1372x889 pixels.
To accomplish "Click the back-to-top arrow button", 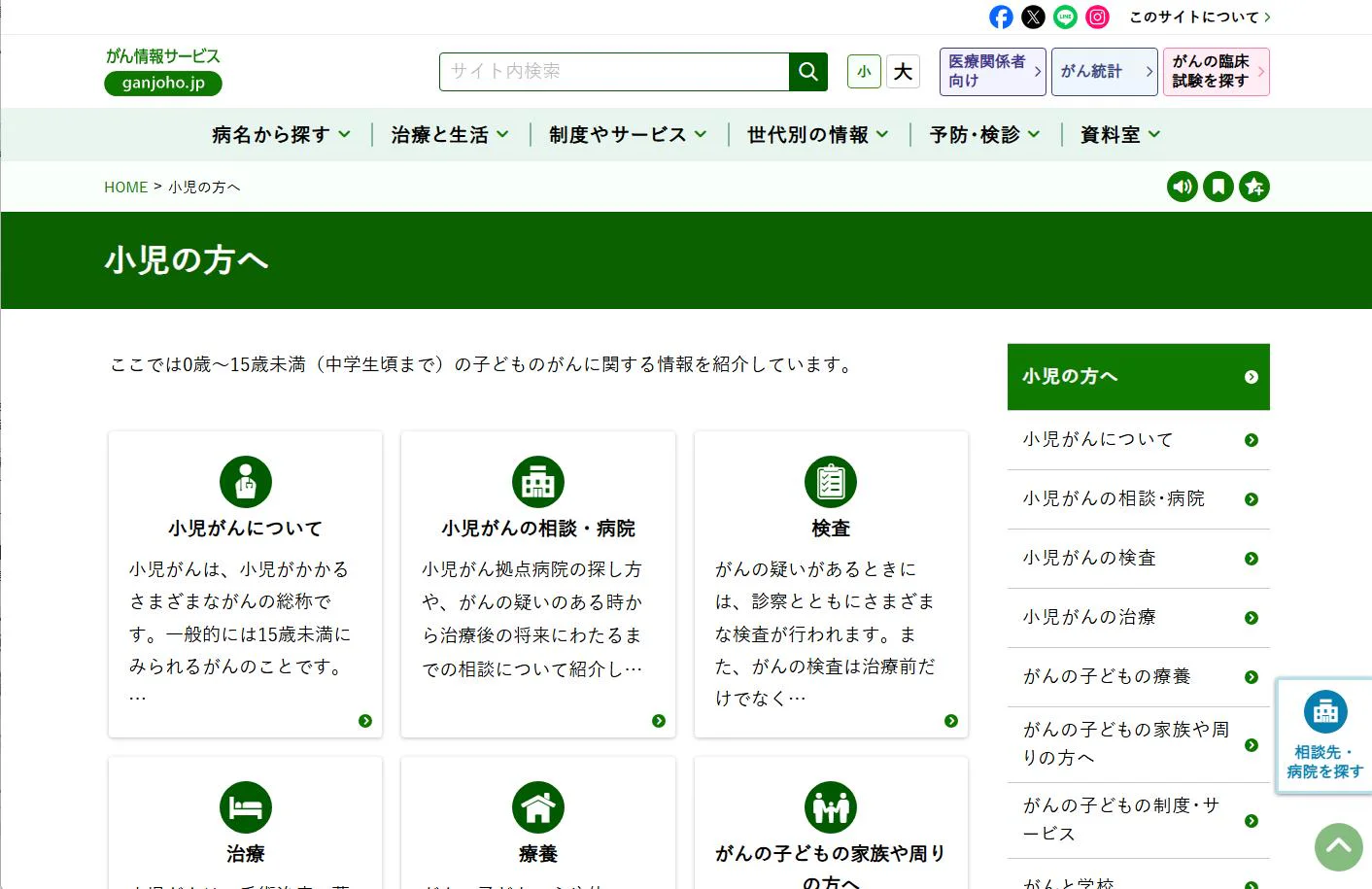I will 1339,847.
